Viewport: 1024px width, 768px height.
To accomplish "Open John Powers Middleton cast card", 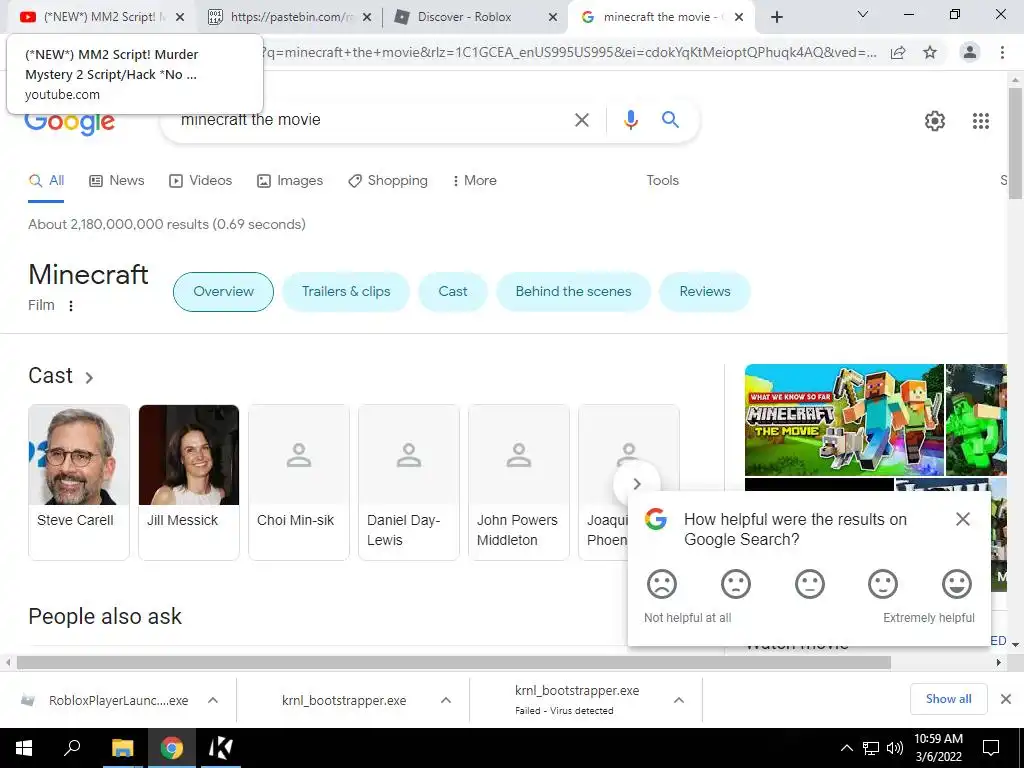I will click(x=519, y=482).
